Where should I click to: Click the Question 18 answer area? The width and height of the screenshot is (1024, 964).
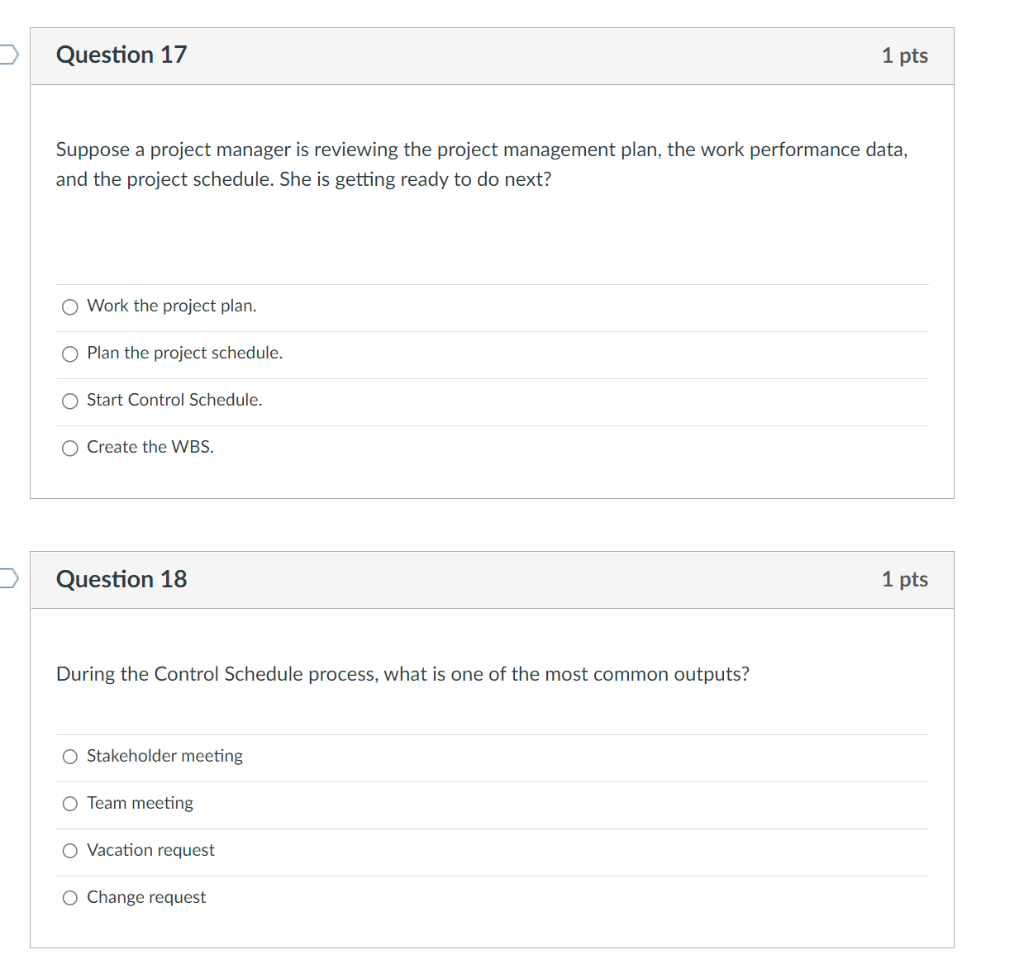[490, 827]
